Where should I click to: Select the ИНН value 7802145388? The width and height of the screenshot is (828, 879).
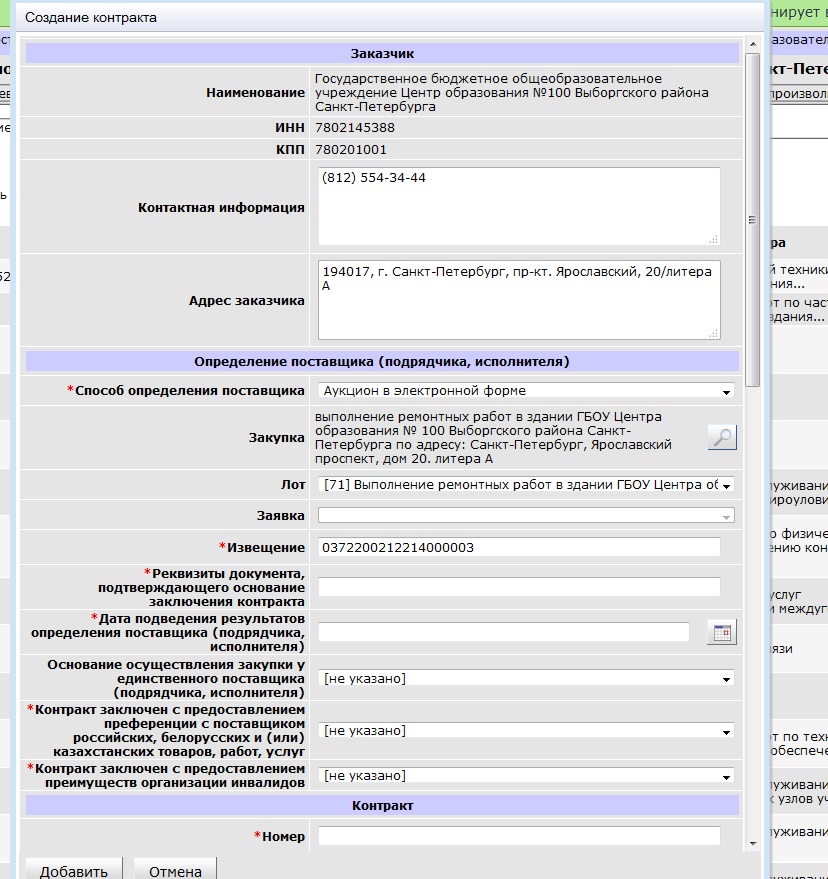355,128
